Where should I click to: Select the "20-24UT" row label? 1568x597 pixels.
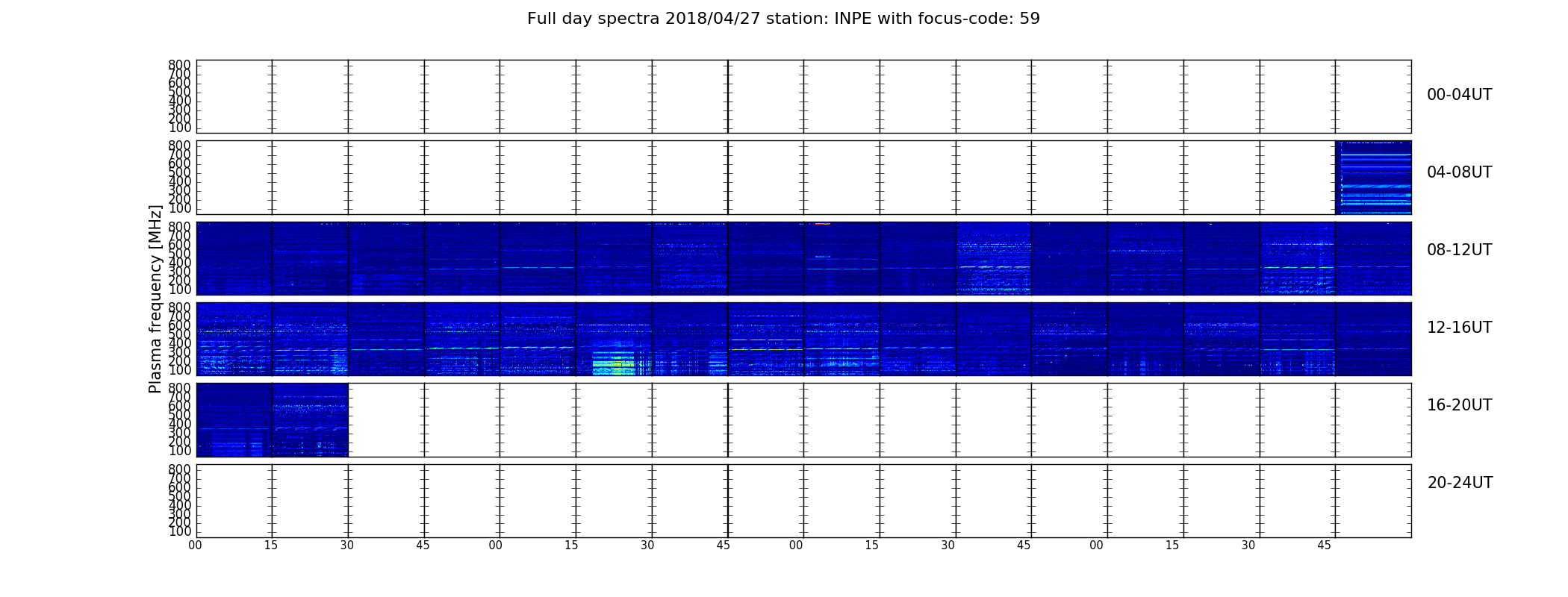pos(1460,483)
